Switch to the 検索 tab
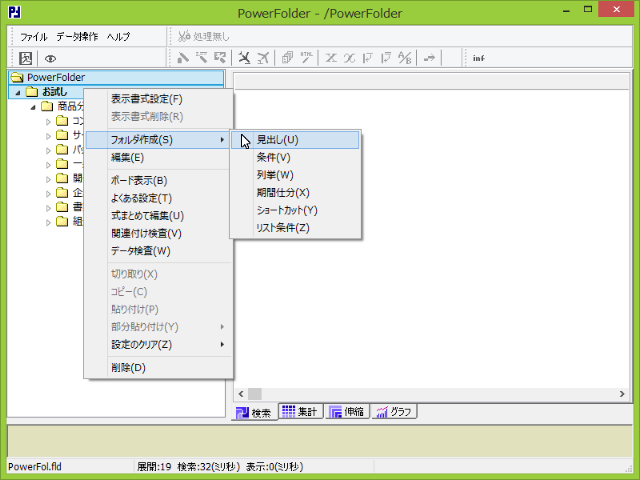640x480 pixels. click(254, 413)
